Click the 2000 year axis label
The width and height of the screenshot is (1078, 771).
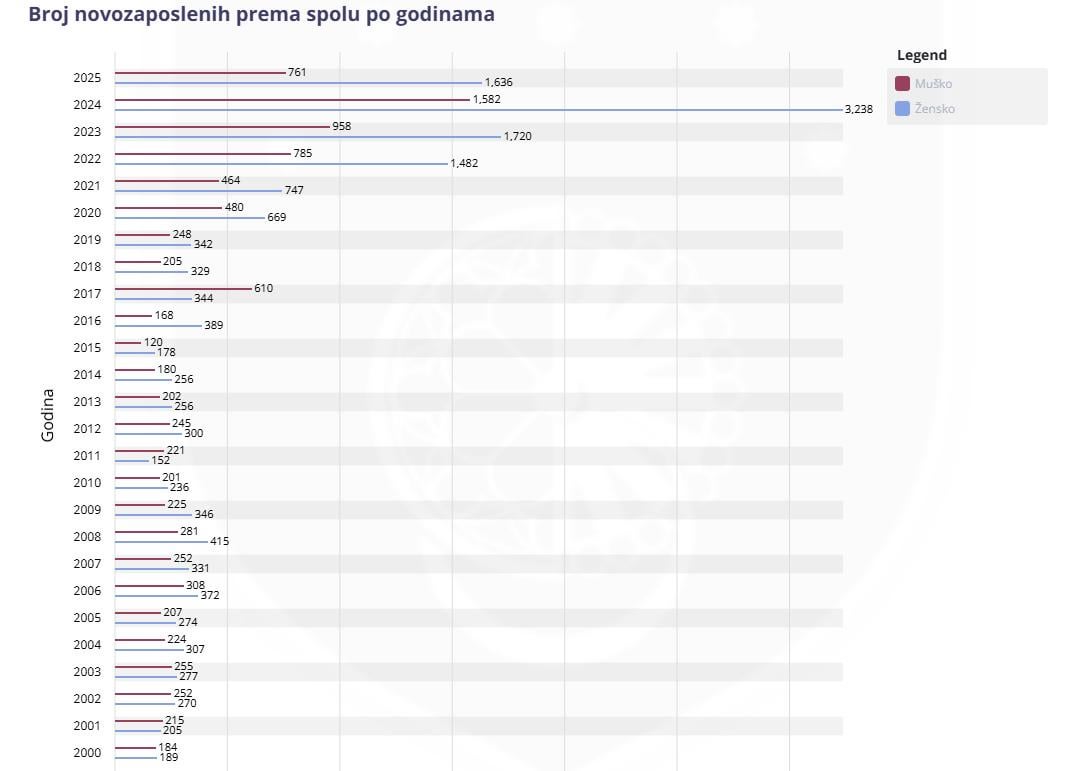pyautogui.click(x=87, y=752)
